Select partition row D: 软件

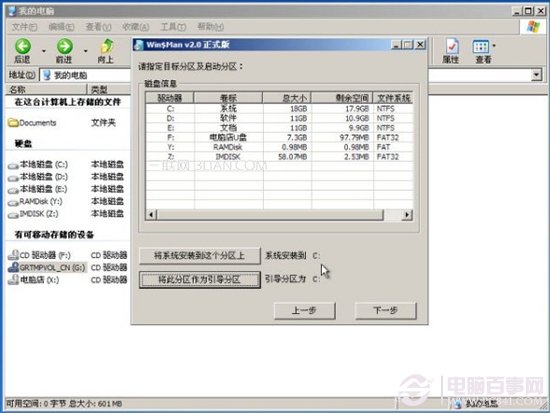click(279, 118)
